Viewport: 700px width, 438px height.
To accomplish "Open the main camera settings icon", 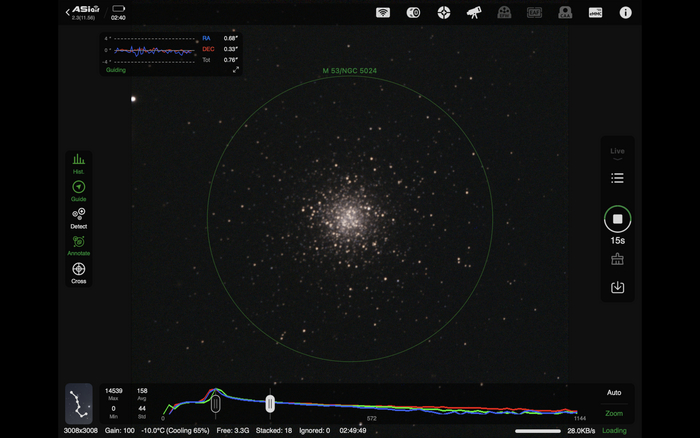I will pyautogui.click(x=413, y=13).
